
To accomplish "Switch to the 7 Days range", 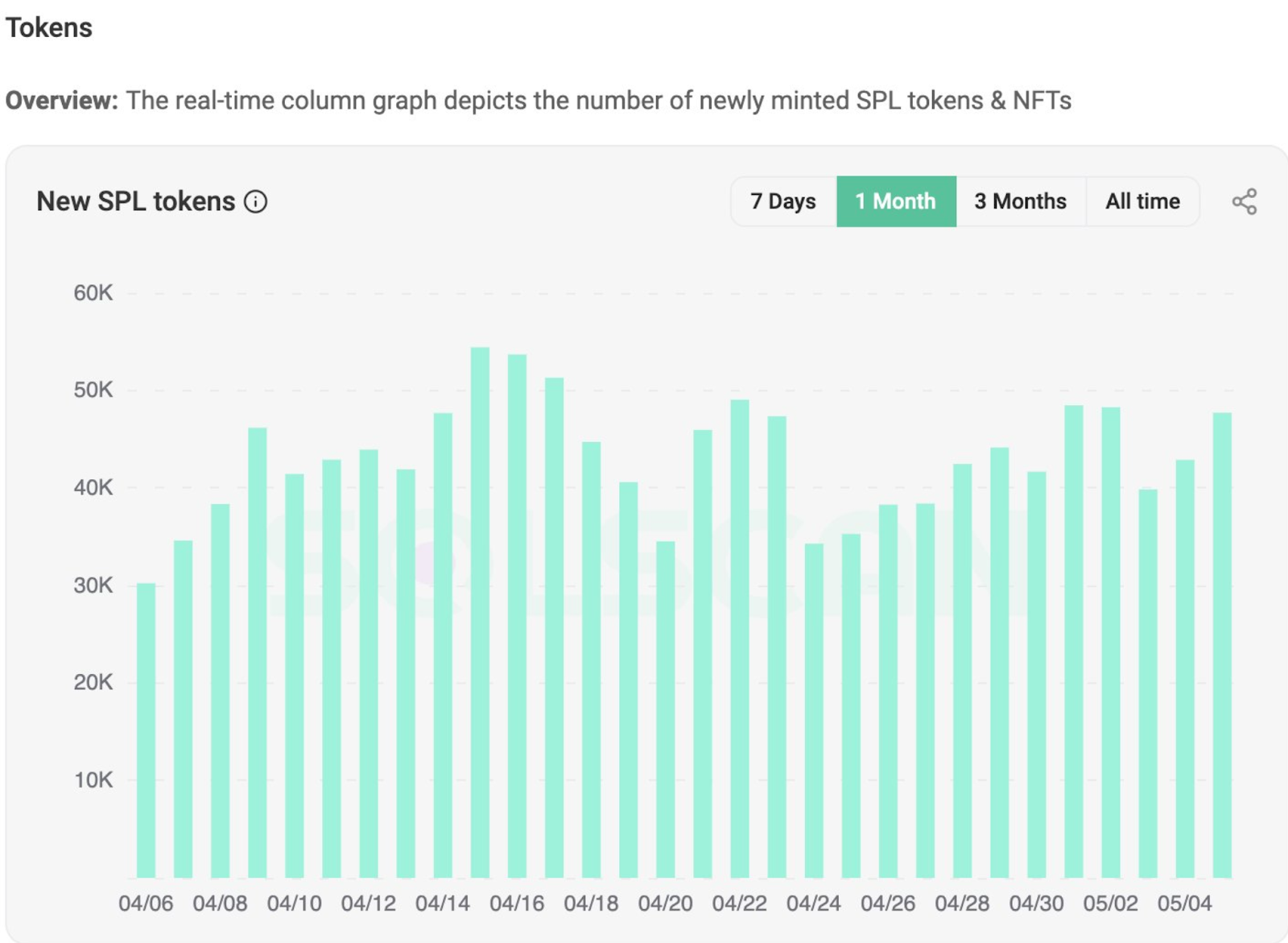I will (783, 201).
